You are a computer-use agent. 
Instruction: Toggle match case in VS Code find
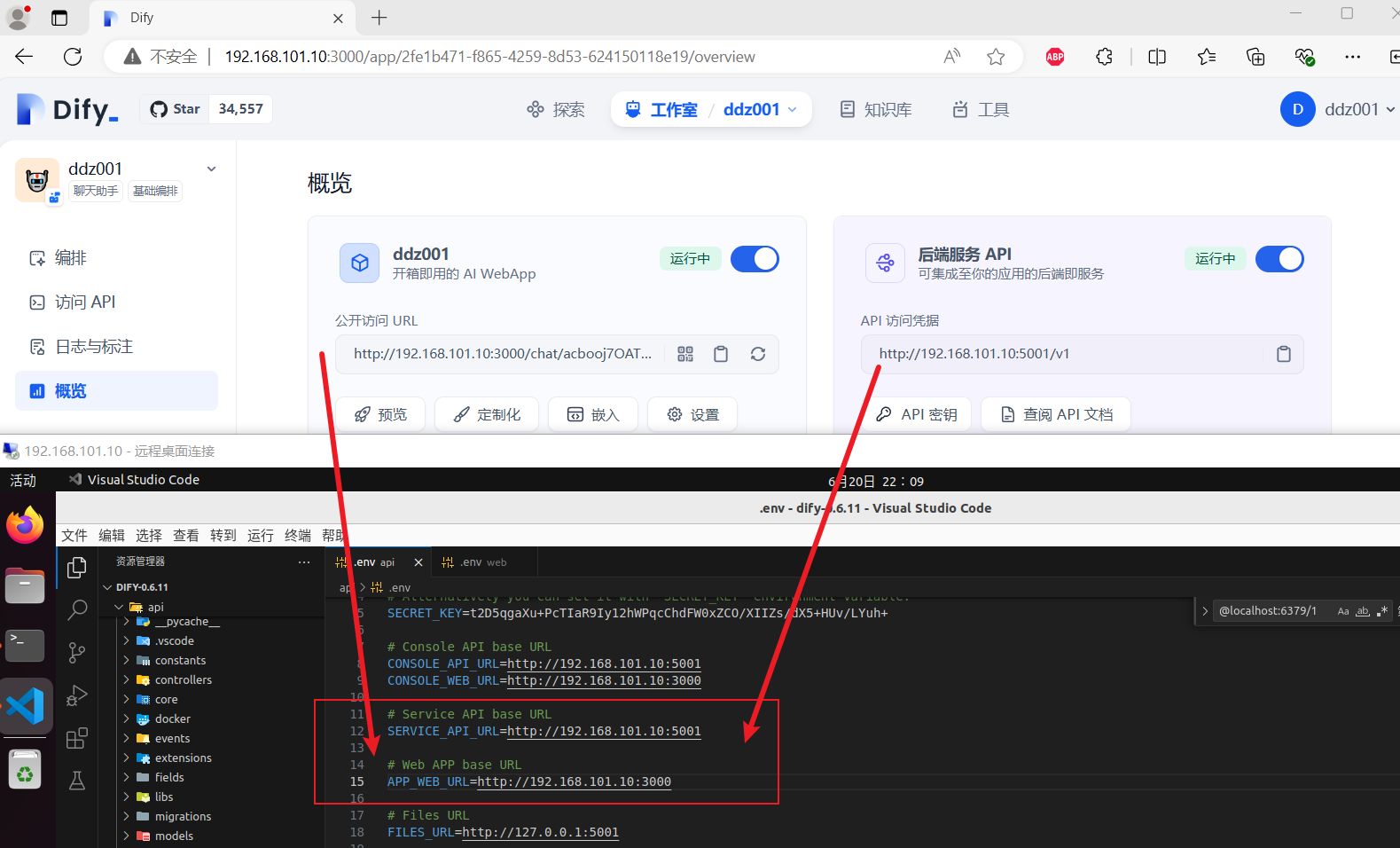pyautogui.click(x=1343, y=611)
